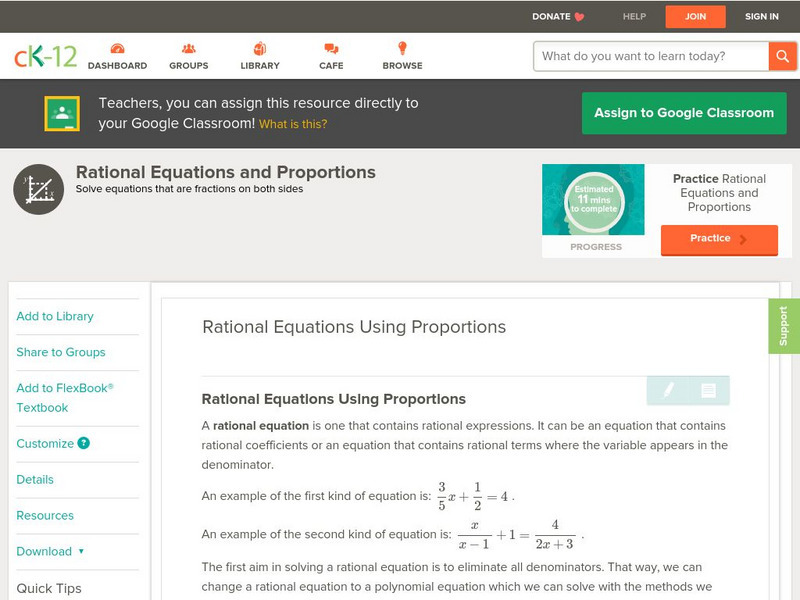The height and width of the screenshot is (600, 800).
Task: Click the green Google Classroom icon
Action: [60, 113]
